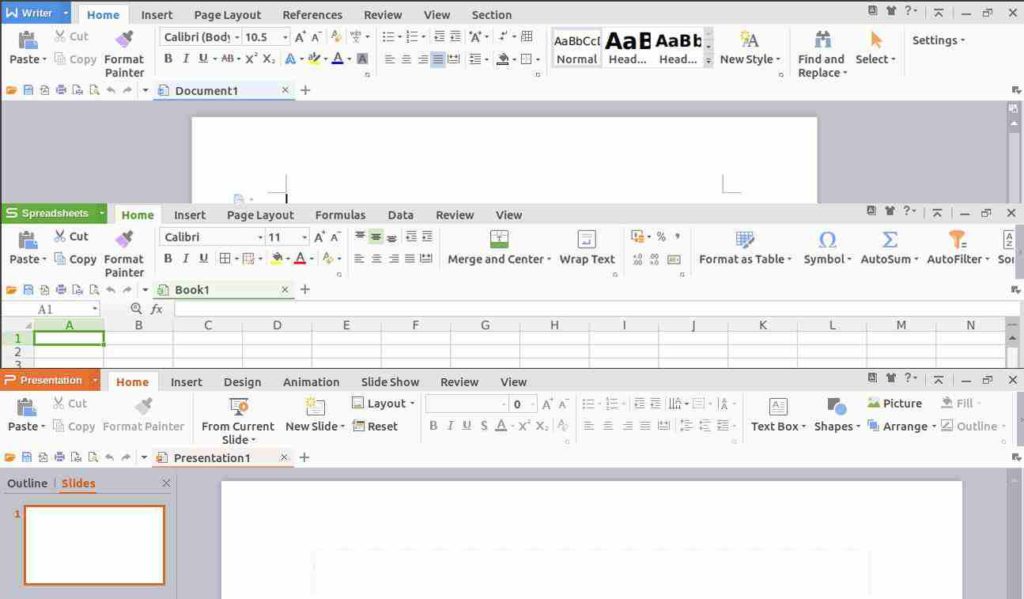
Task: Open the References tab in Writer
Action: (x=312, y=14)
